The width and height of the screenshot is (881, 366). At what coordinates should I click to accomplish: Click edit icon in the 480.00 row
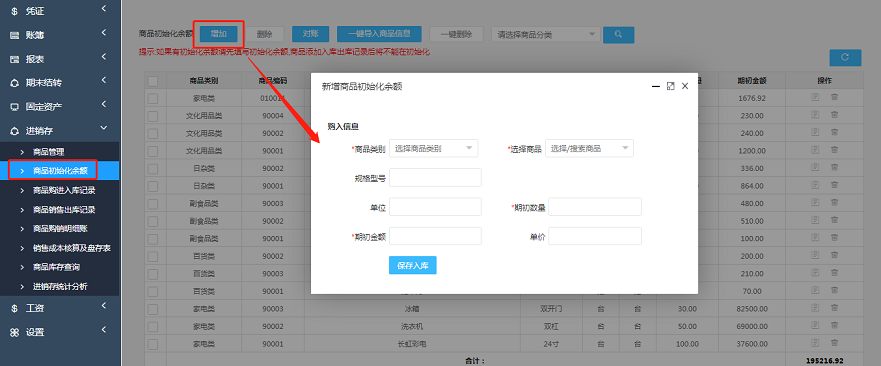coord(815,202)
